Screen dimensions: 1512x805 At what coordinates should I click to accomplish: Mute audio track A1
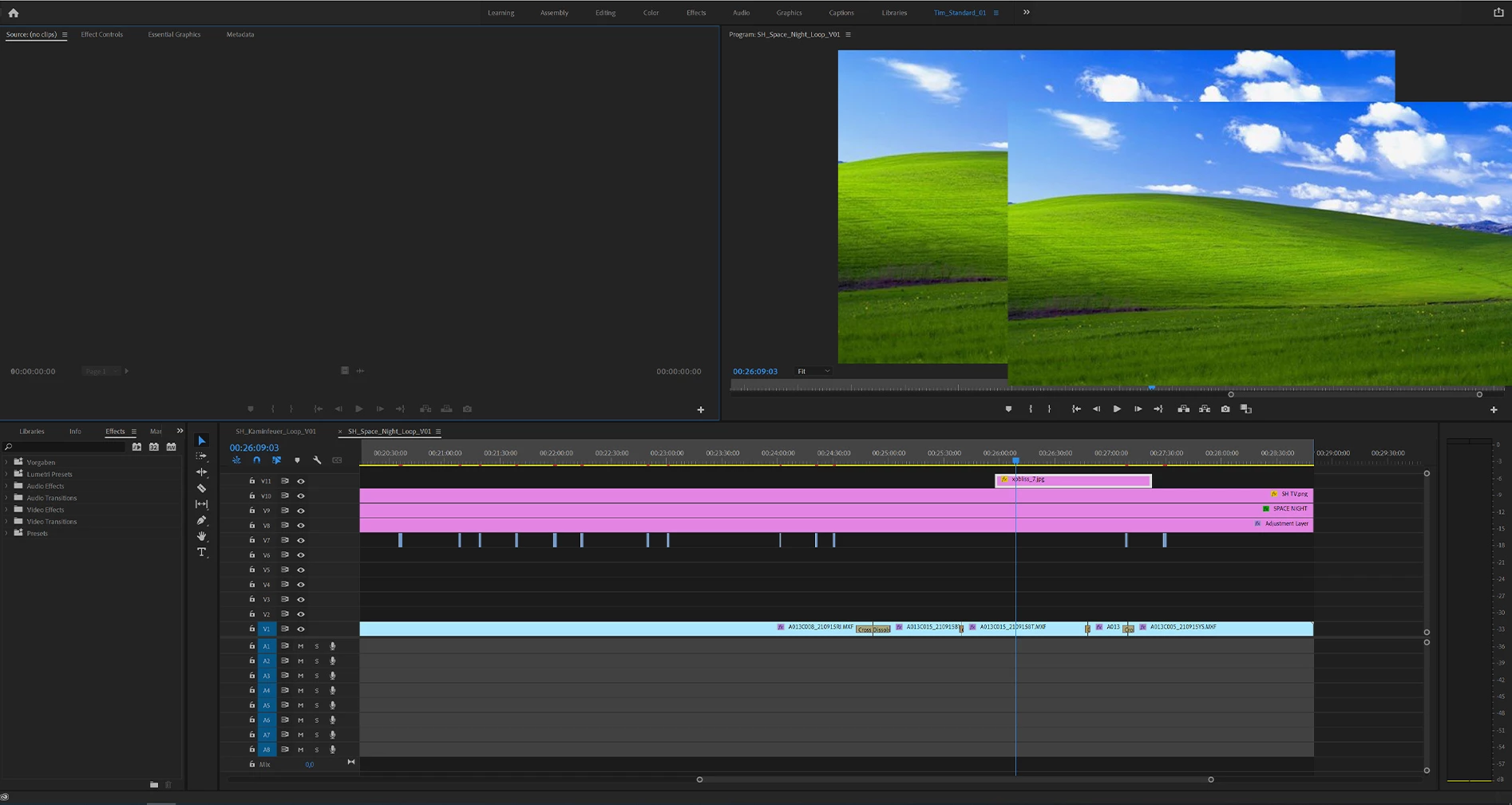301,646
